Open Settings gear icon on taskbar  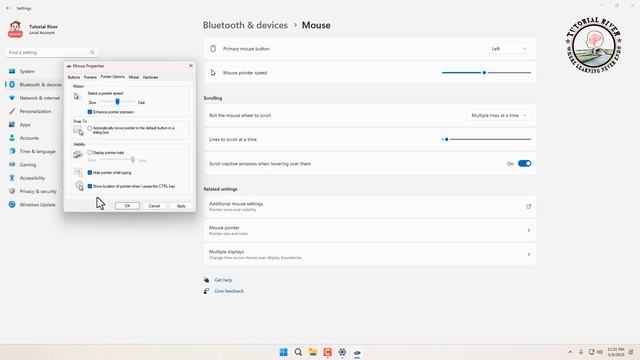(342, 352)
